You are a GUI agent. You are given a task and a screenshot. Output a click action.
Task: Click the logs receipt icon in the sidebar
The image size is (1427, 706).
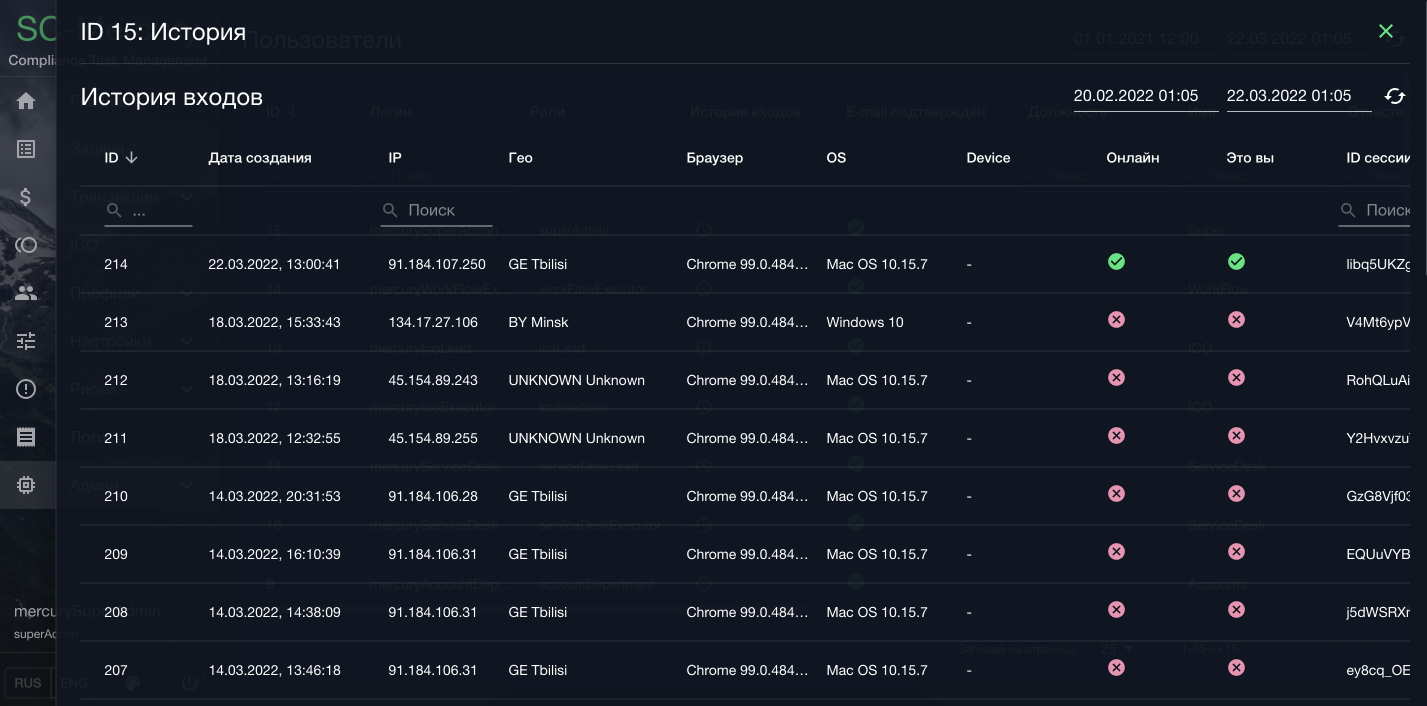point(26,437)
